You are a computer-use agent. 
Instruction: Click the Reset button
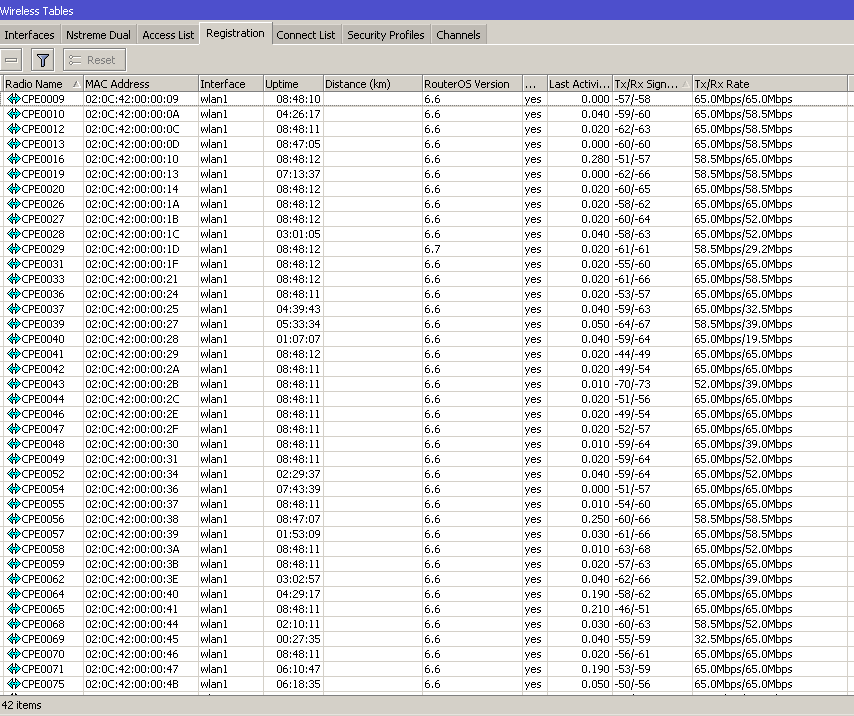(x=93, y=59)
